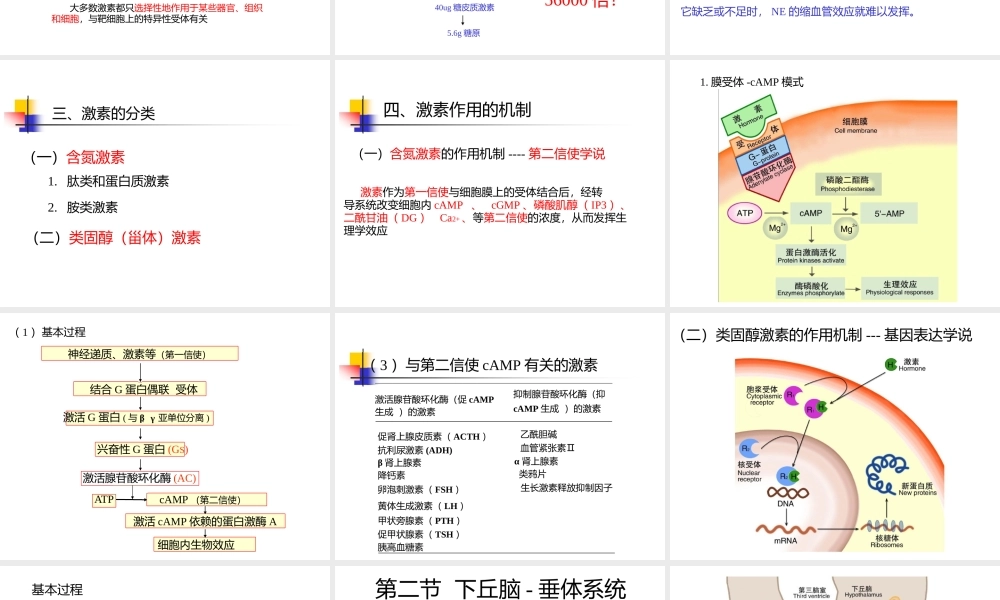
Task: Select the 与第二信使 cAMP 有关的激素 slide title
Action: pyautogui.click(x=484, y=365)
